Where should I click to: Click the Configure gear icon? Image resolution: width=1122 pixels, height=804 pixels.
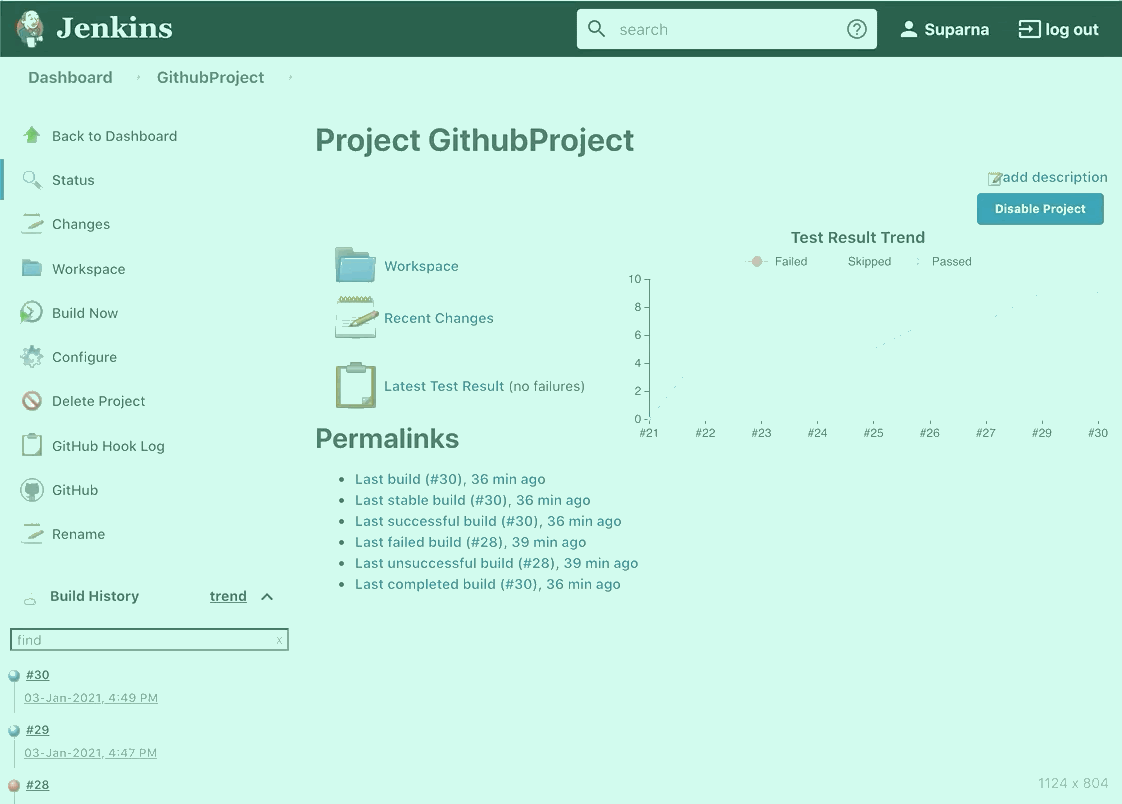pos(31,357)
